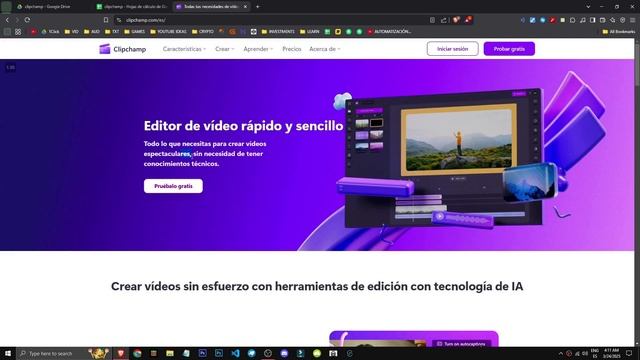Switch to the Google Sheets clipchamp tab
This screenshot has height=360, width=640.
(x=132, y=7)
